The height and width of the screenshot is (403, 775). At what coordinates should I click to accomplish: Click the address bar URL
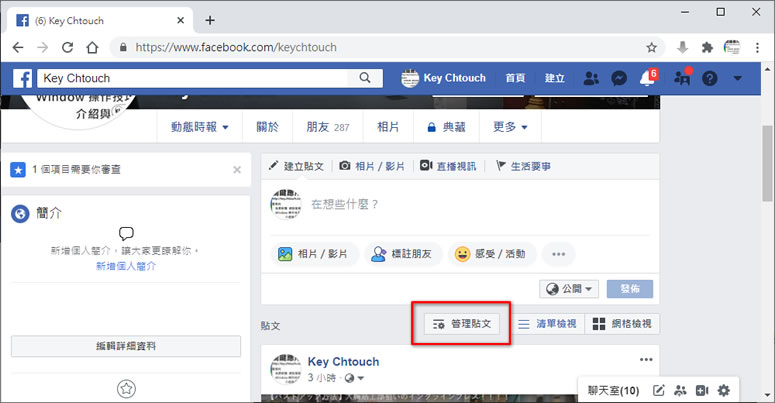tap(236, 47)
